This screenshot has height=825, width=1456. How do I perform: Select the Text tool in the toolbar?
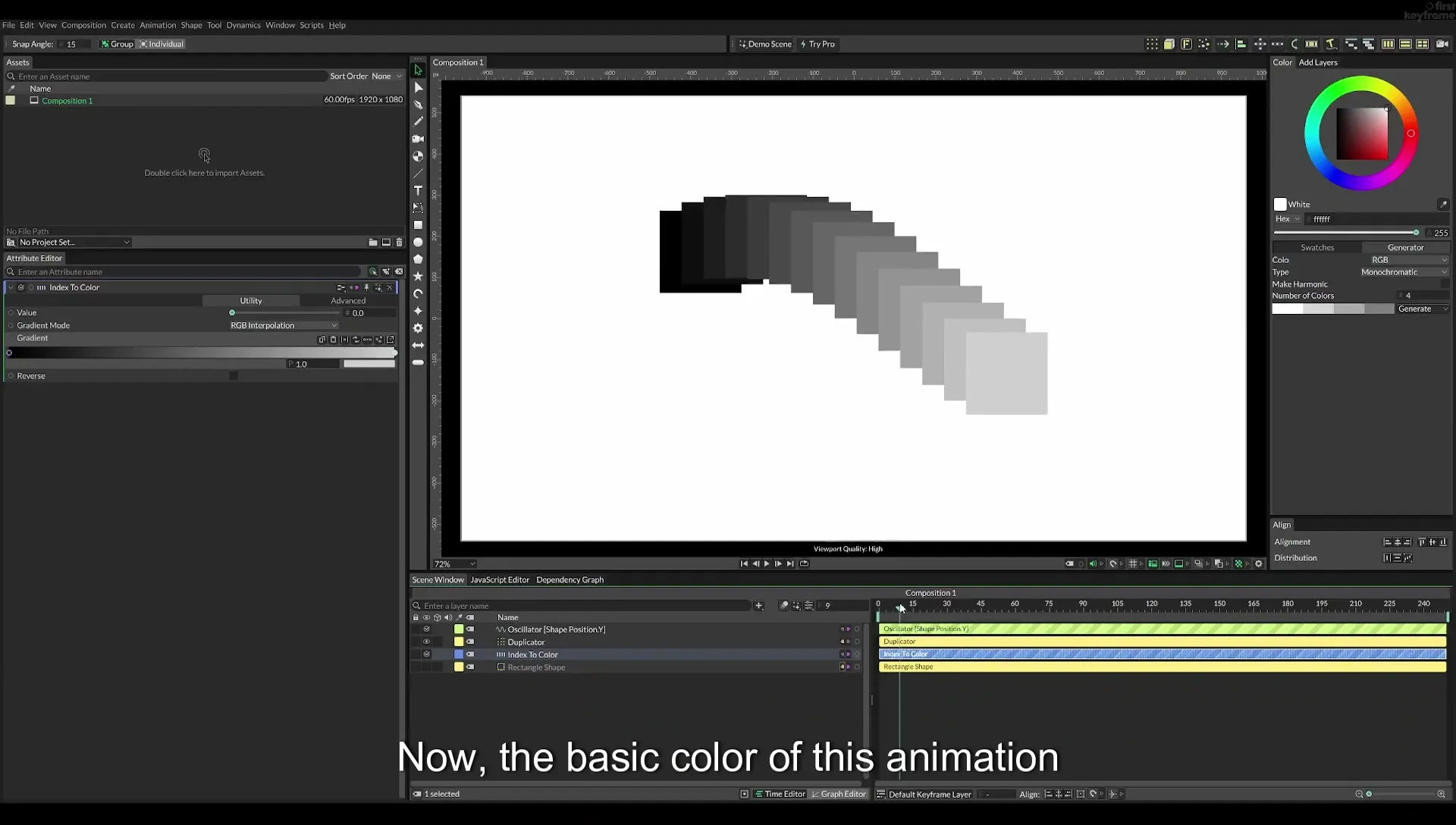tap(418, 190)
